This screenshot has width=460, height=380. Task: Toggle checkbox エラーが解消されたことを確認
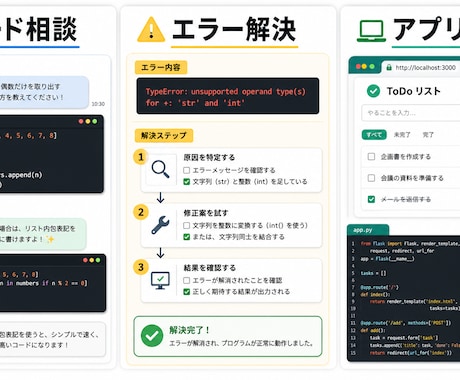[187, 280]
